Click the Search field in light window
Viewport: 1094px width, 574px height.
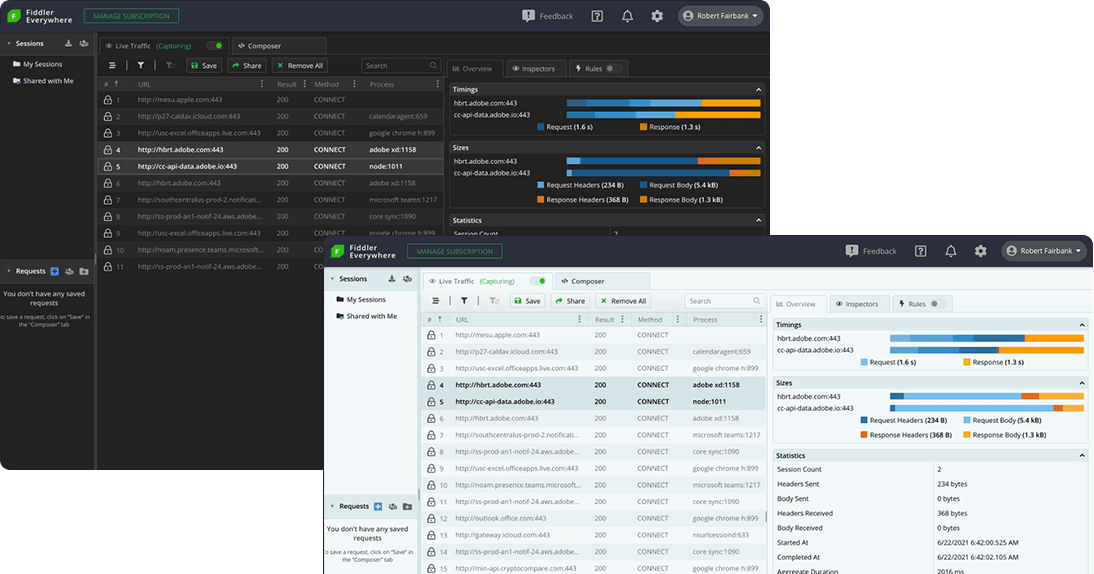(724, 301)
